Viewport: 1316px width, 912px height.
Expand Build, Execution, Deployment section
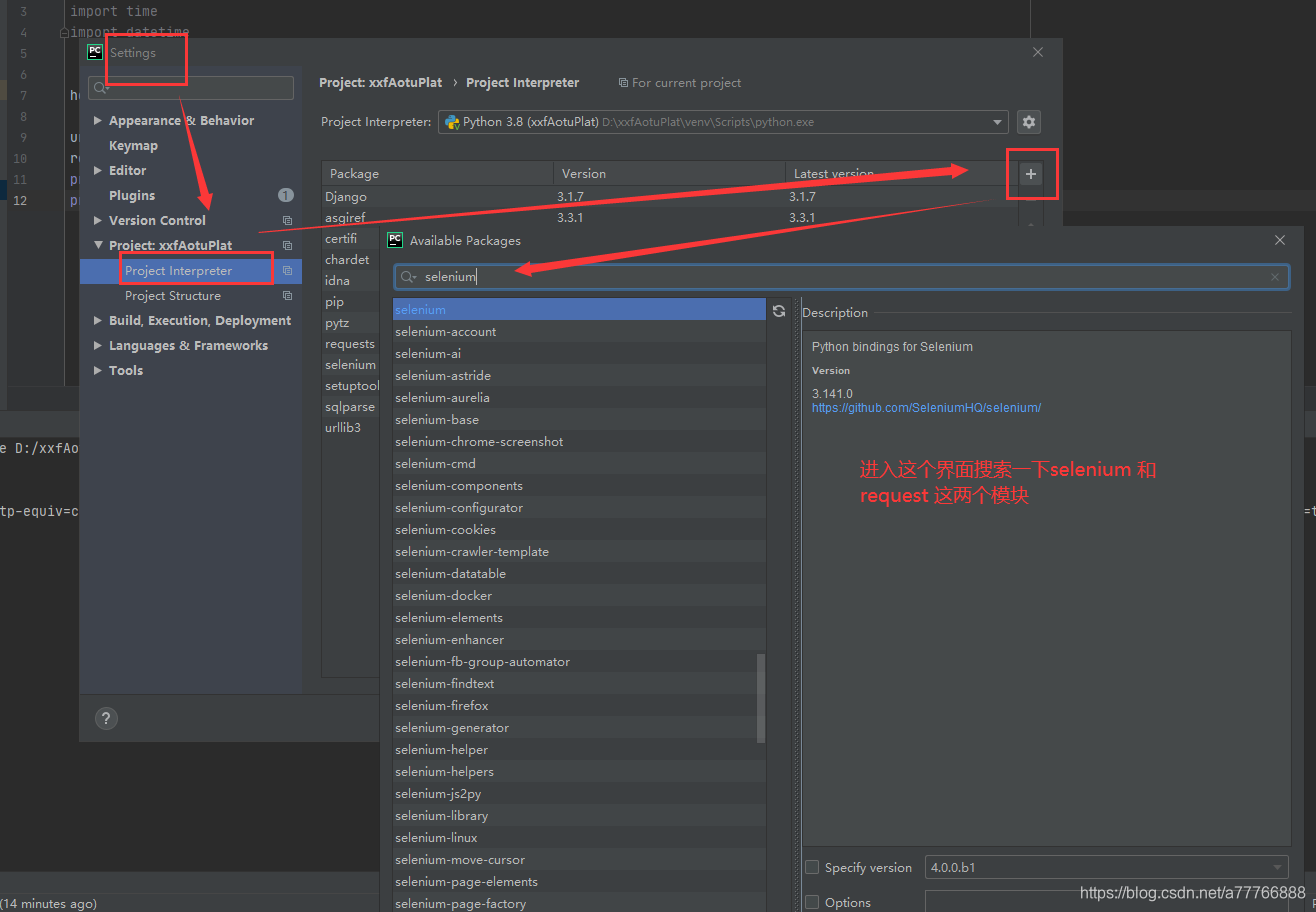coord(98,320)
